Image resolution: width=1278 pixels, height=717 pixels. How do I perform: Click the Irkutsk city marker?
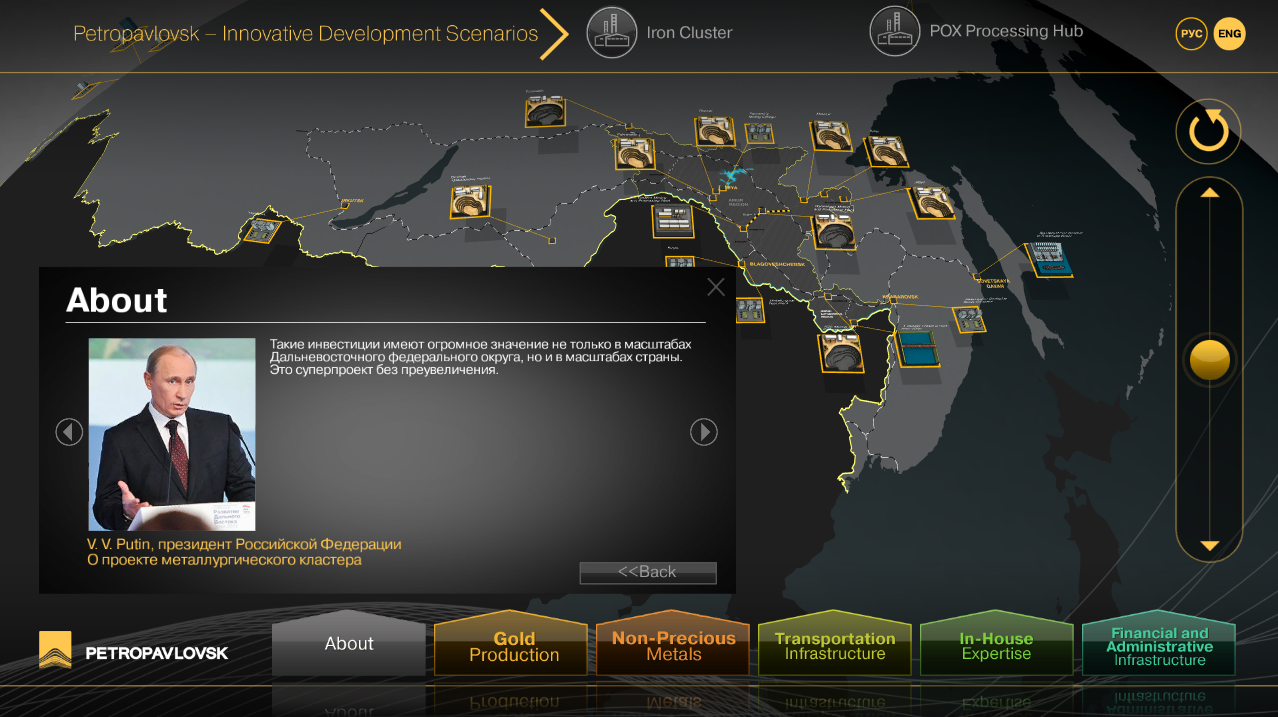(x=346, y=206)
